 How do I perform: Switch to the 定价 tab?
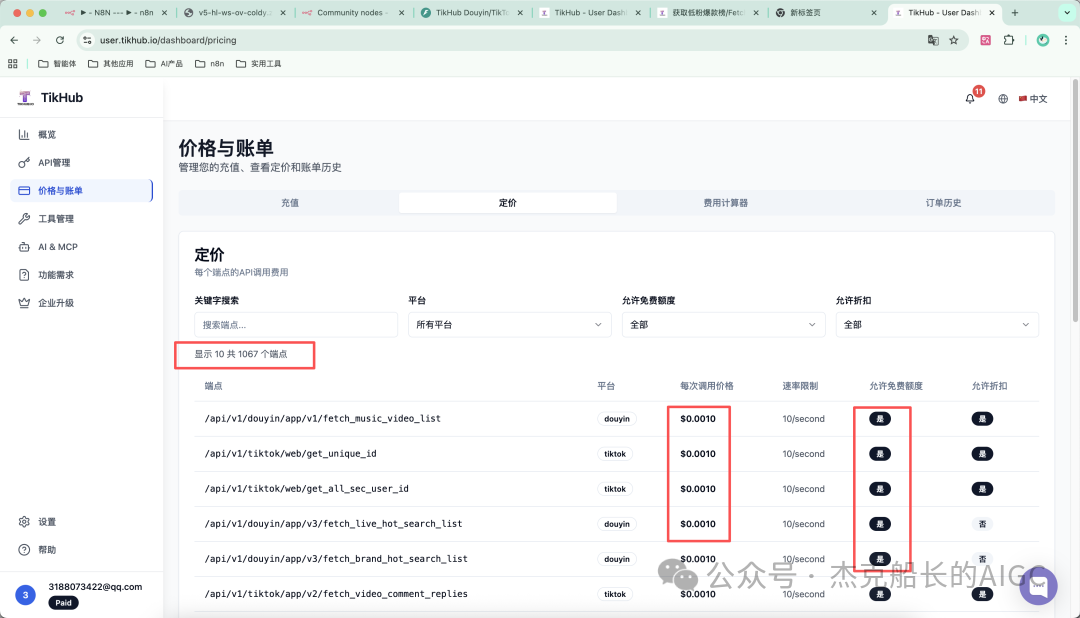tap(508, 203)
